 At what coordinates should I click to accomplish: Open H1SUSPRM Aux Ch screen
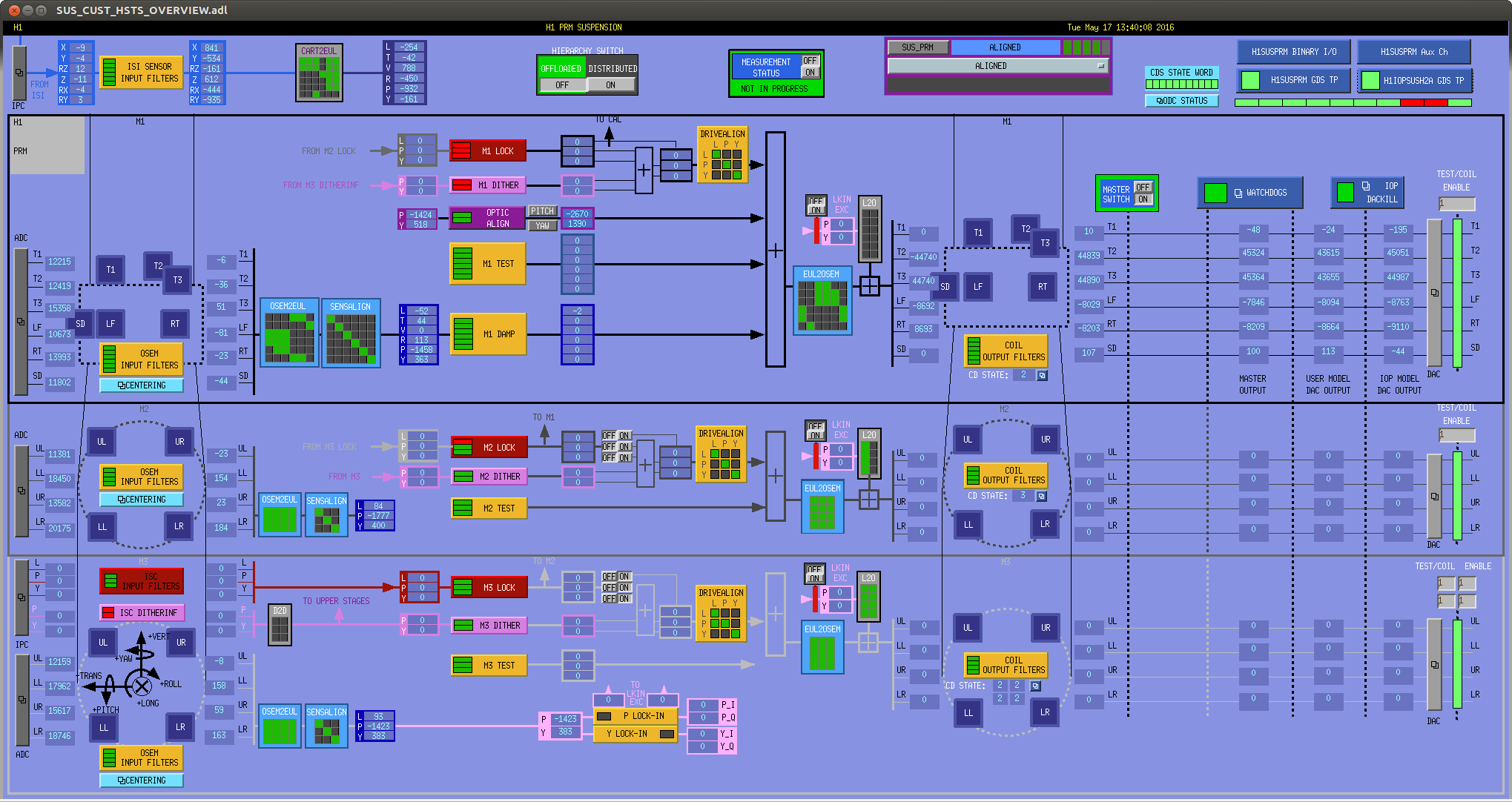[x=1414, y=52]
